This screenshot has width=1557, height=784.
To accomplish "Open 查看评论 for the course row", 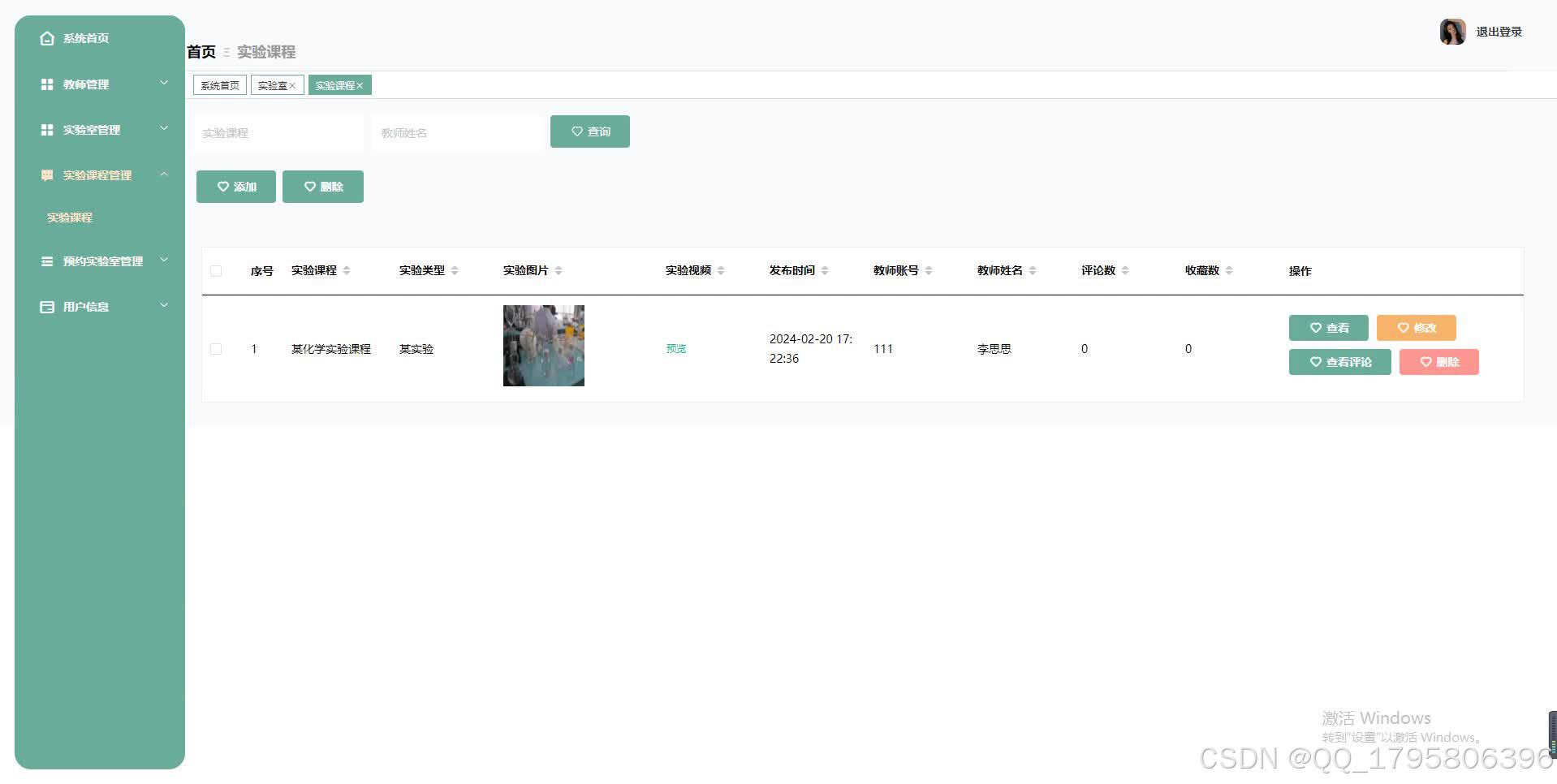I will pos(1340,362).
